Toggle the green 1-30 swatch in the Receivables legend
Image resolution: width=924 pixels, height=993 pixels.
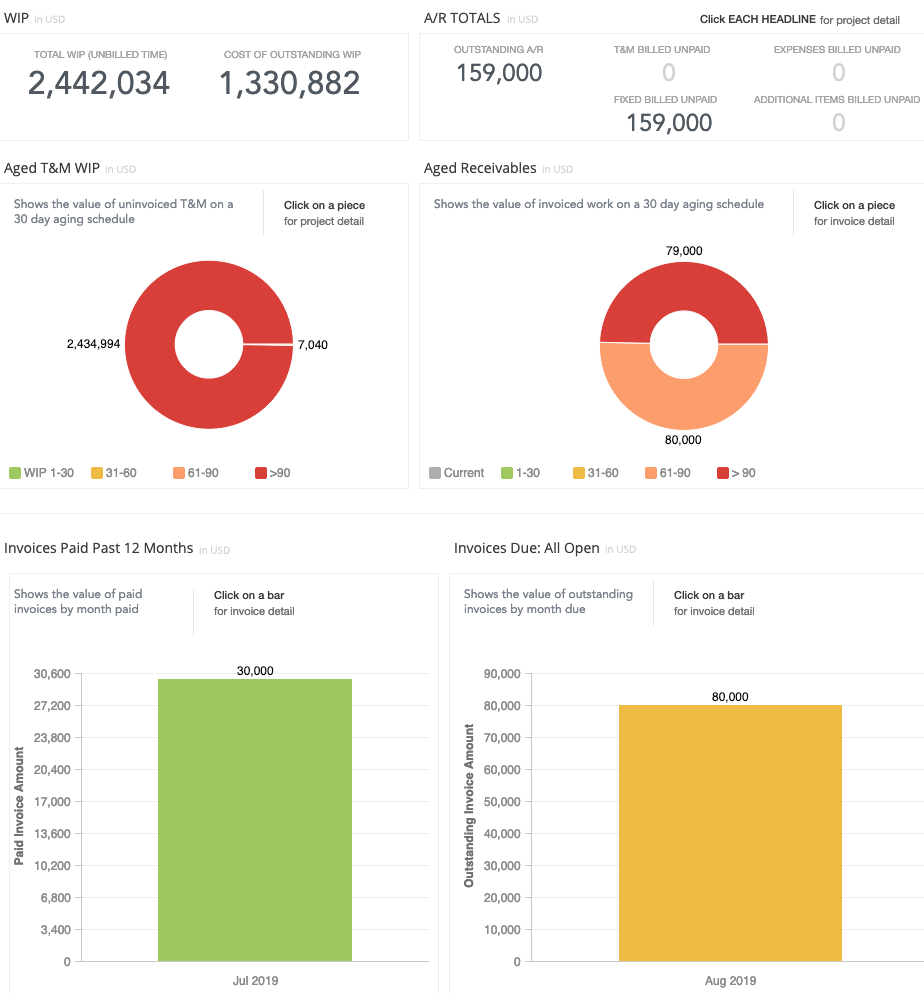507,472
